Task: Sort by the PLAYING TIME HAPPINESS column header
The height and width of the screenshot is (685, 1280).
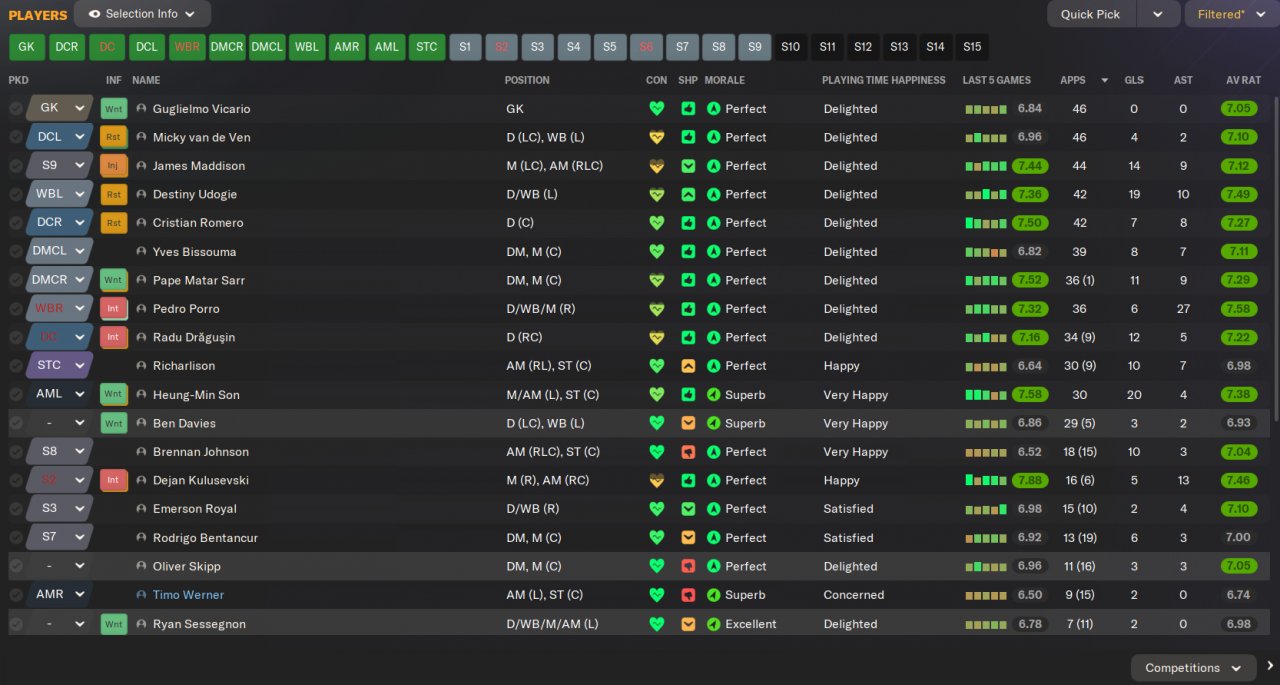Action: click(884, 80)
